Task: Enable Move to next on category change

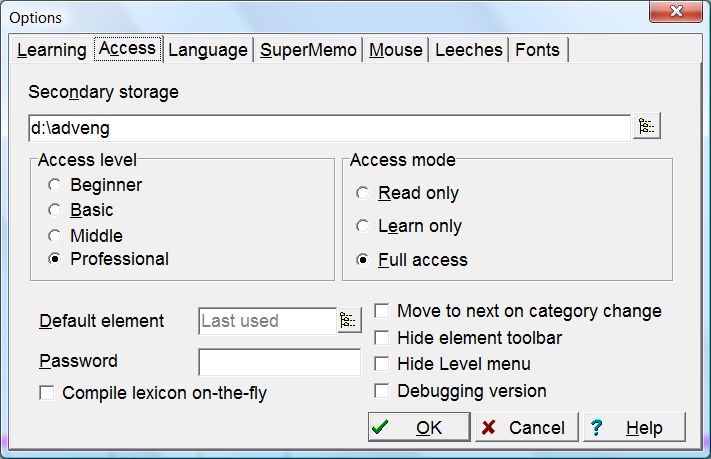Action: (x=382, y=311)
